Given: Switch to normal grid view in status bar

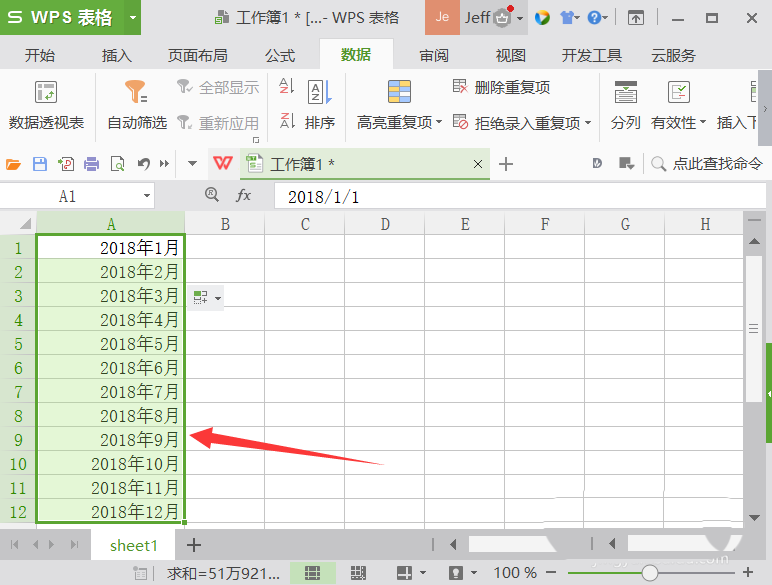Looking at the screenshot, I should click(x=312, y=573).
